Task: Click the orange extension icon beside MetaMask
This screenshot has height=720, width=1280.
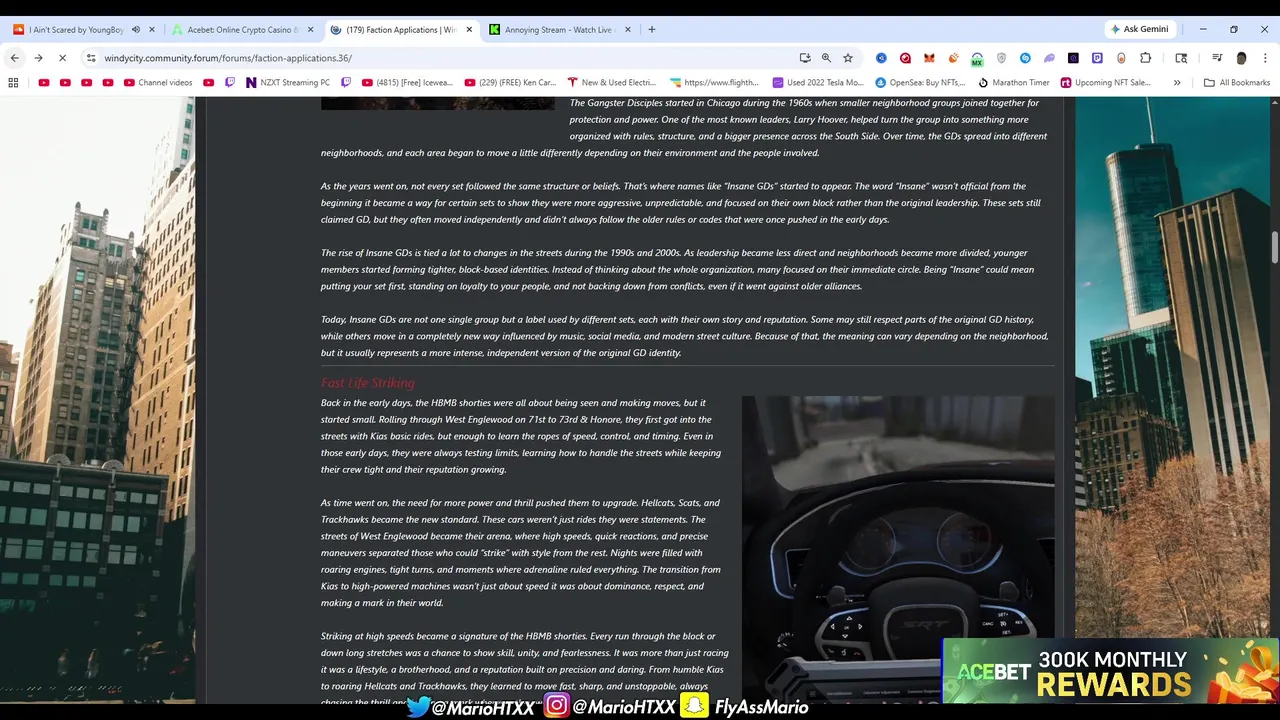Action: coord(953,58)
